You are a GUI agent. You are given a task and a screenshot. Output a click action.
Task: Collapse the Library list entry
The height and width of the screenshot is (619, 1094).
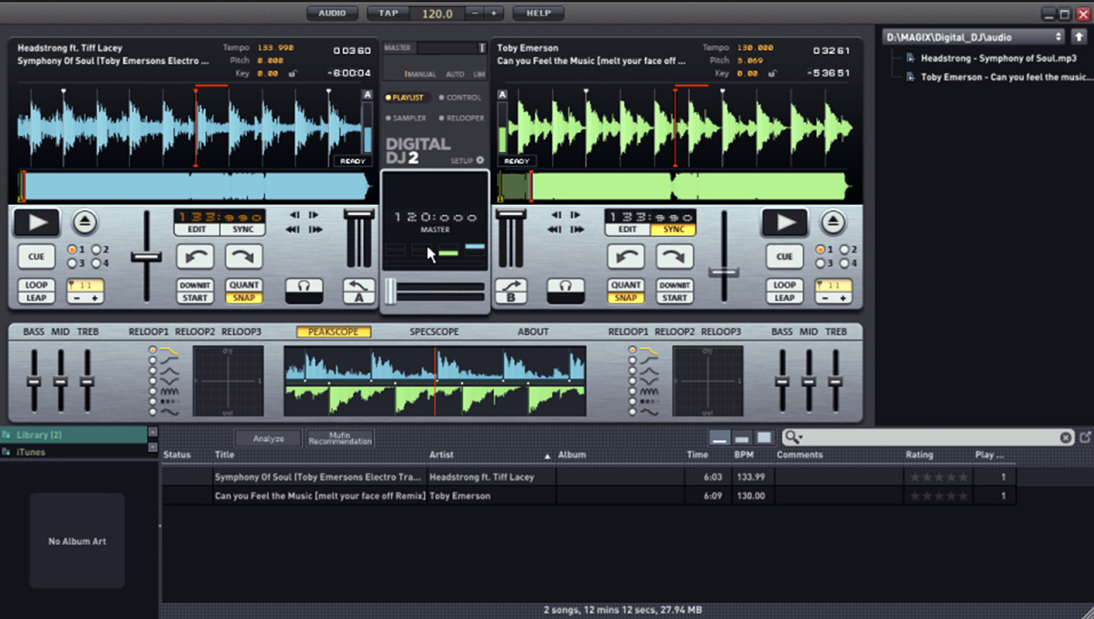(x=153, y=432)
